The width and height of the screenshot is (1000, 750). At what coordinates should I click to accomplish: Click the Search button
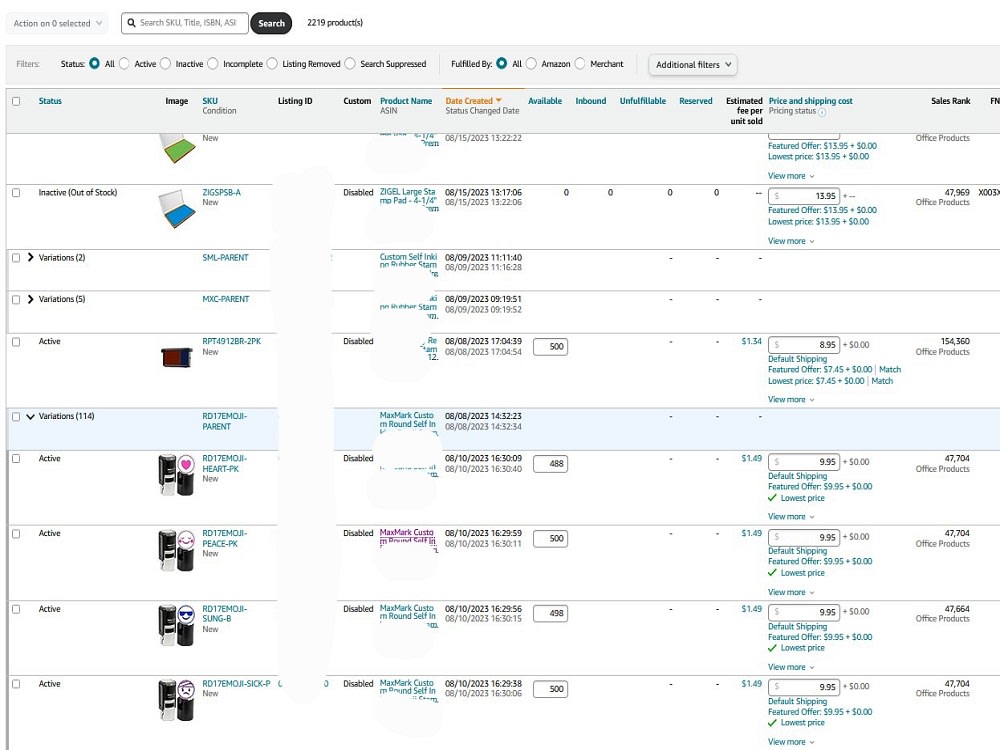[x=271, y=23]
